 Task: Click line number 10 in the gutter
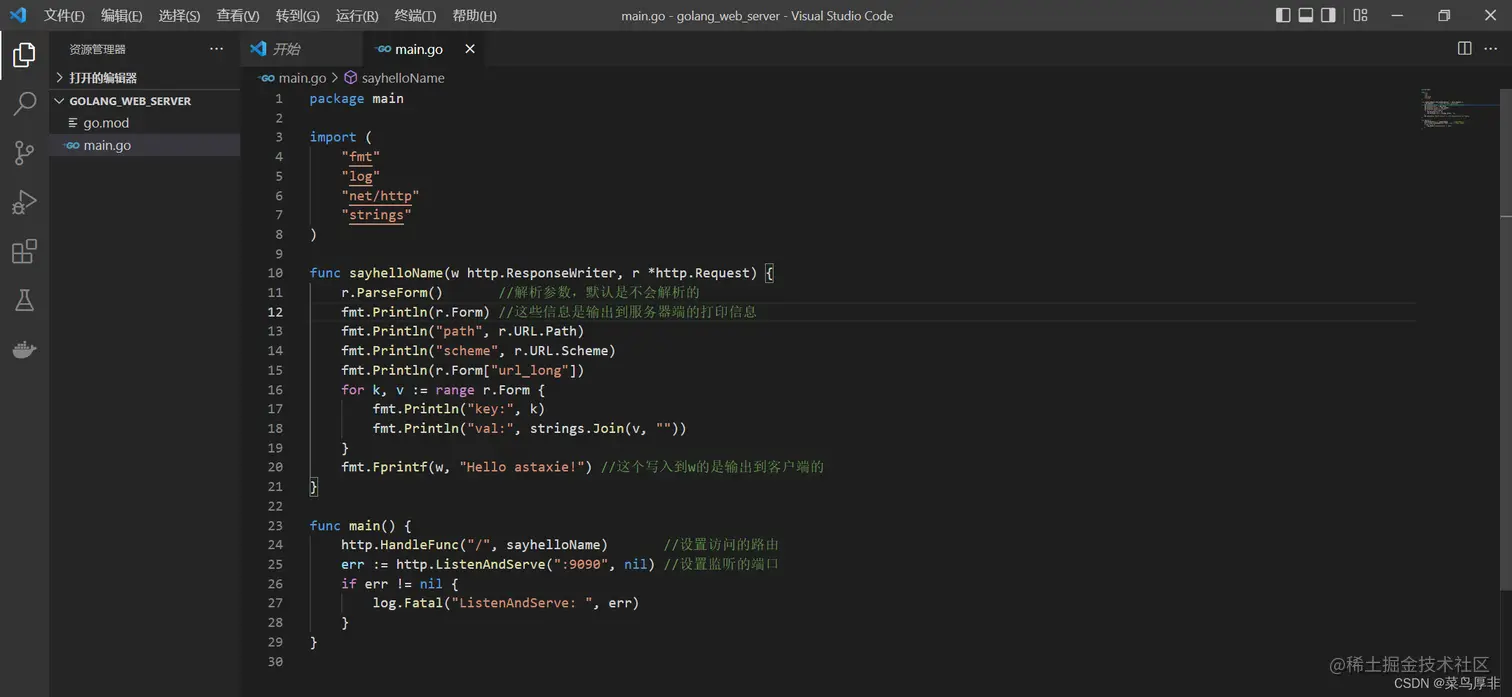(x=275, y=273)
